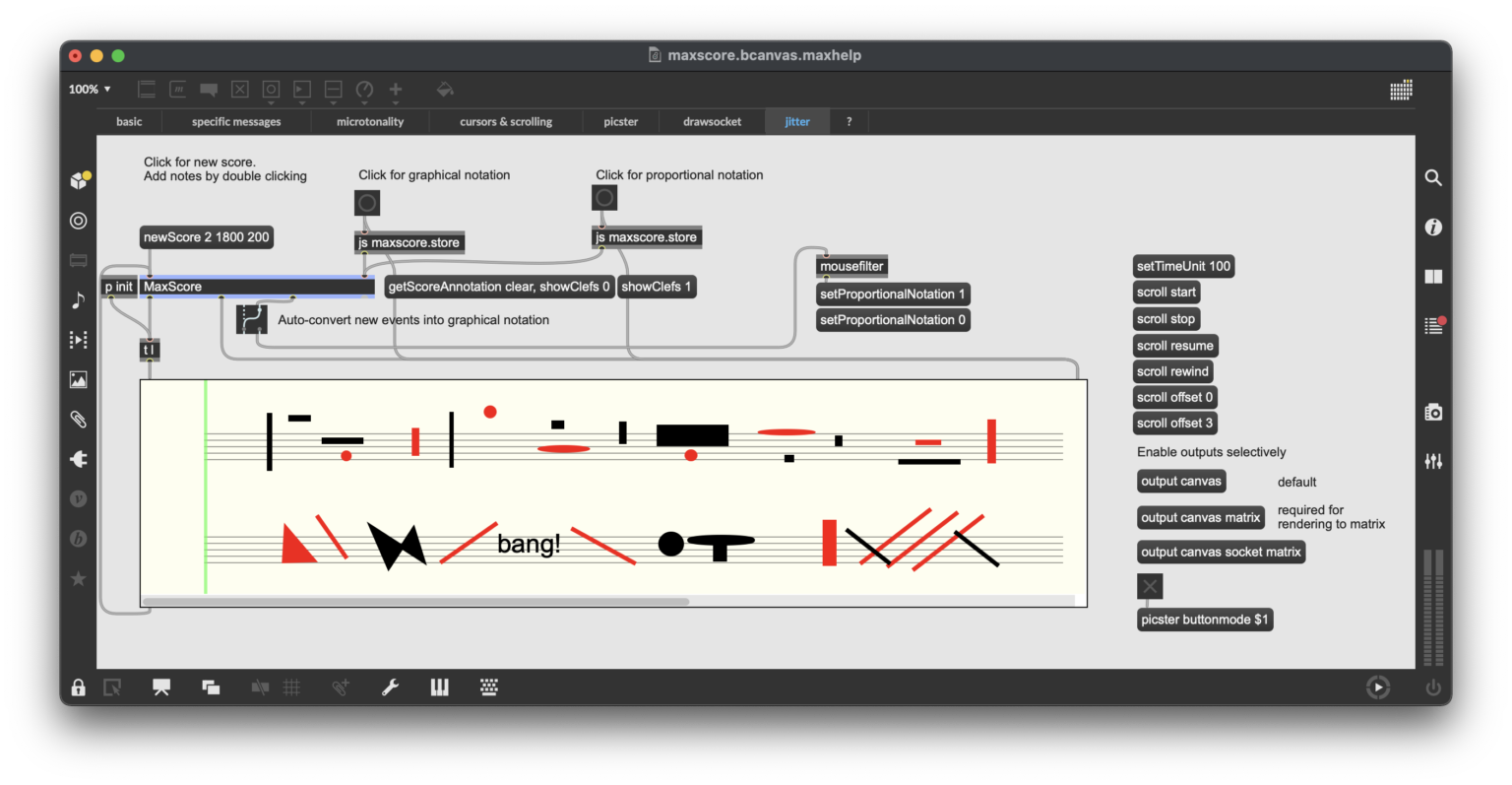Open the object packages icon in left sidebar

coord(78,179)
